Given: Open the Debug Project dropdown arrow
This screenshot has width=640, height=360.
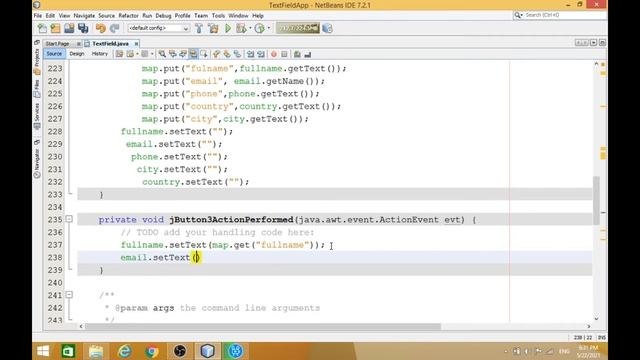Looking at the screenshot, I should pos(250,28).
